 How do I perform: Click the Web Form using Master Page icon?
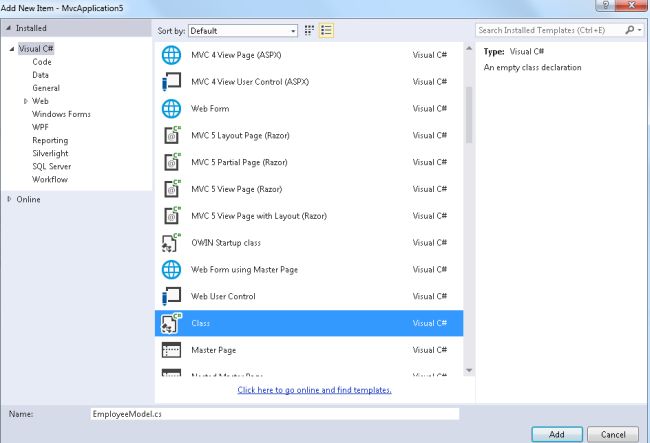[171, 269]
